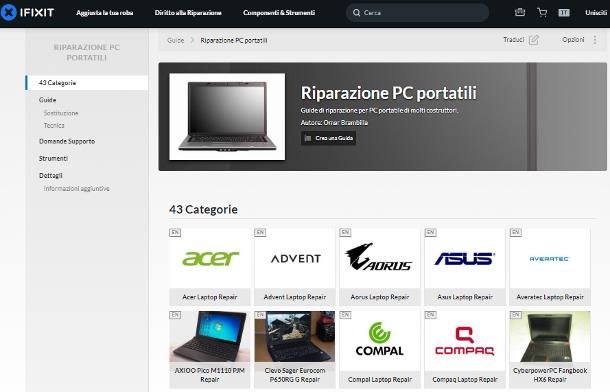This screenshot has height=392, width=610.
Task: Open the iFixit home logo
Action: [27, 12]
